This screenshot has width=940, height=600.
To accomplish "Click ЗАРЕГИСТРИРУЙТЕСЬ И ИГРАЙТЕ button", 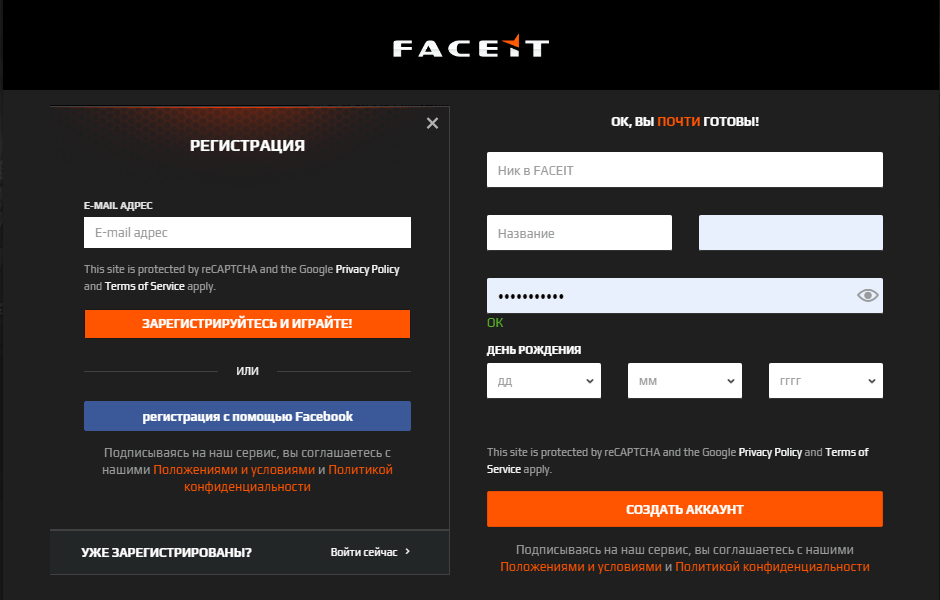I will pos(247,323).
